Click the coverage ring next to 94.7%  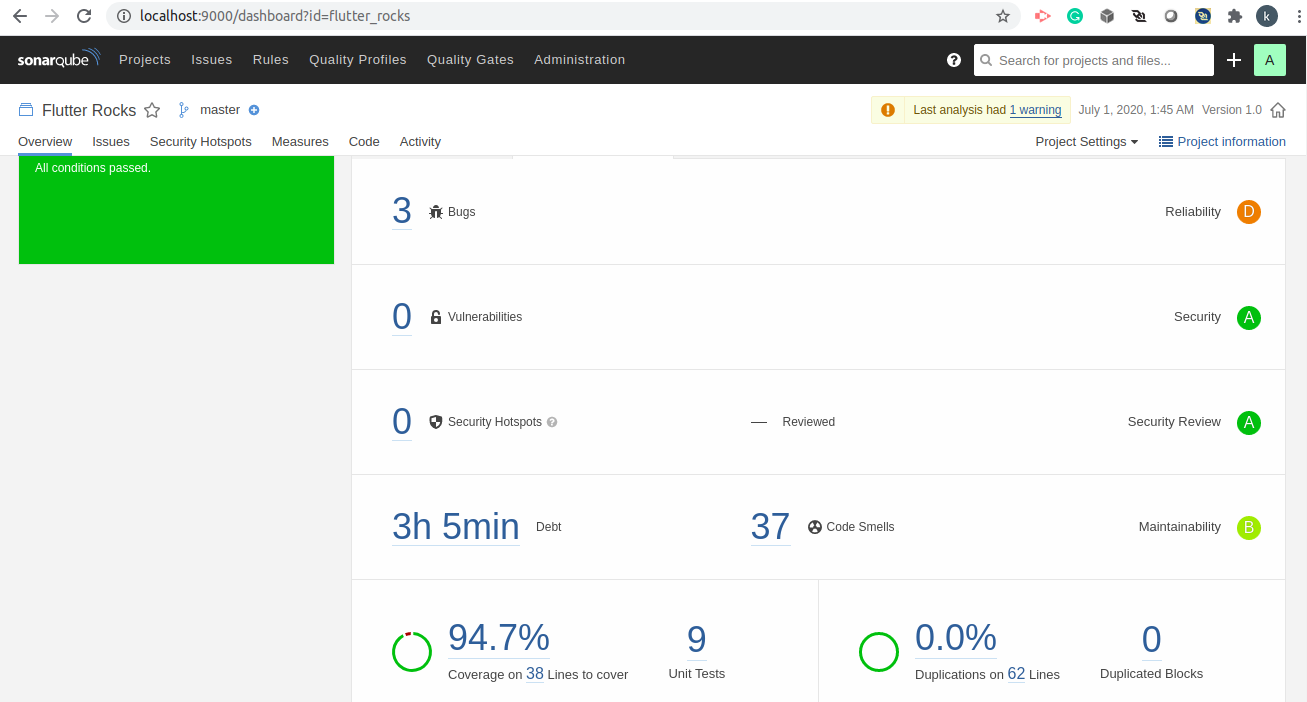[412, 651]
